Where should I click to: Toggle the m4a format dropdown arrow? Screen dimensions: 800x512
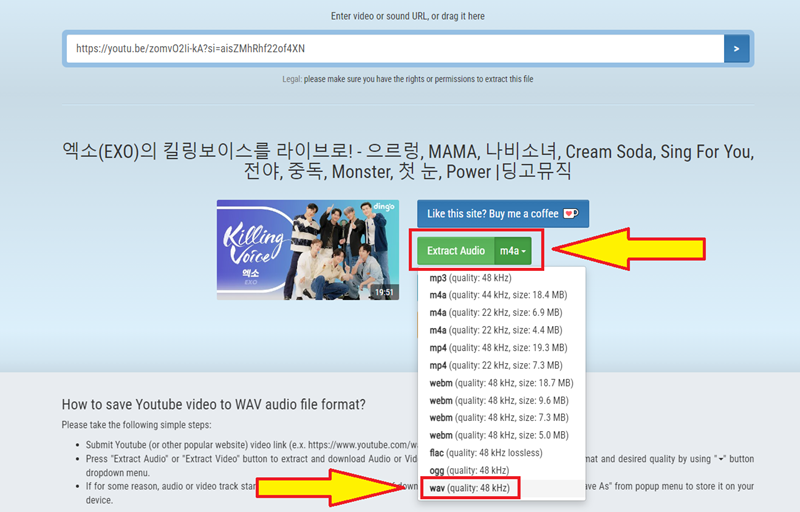514,250
